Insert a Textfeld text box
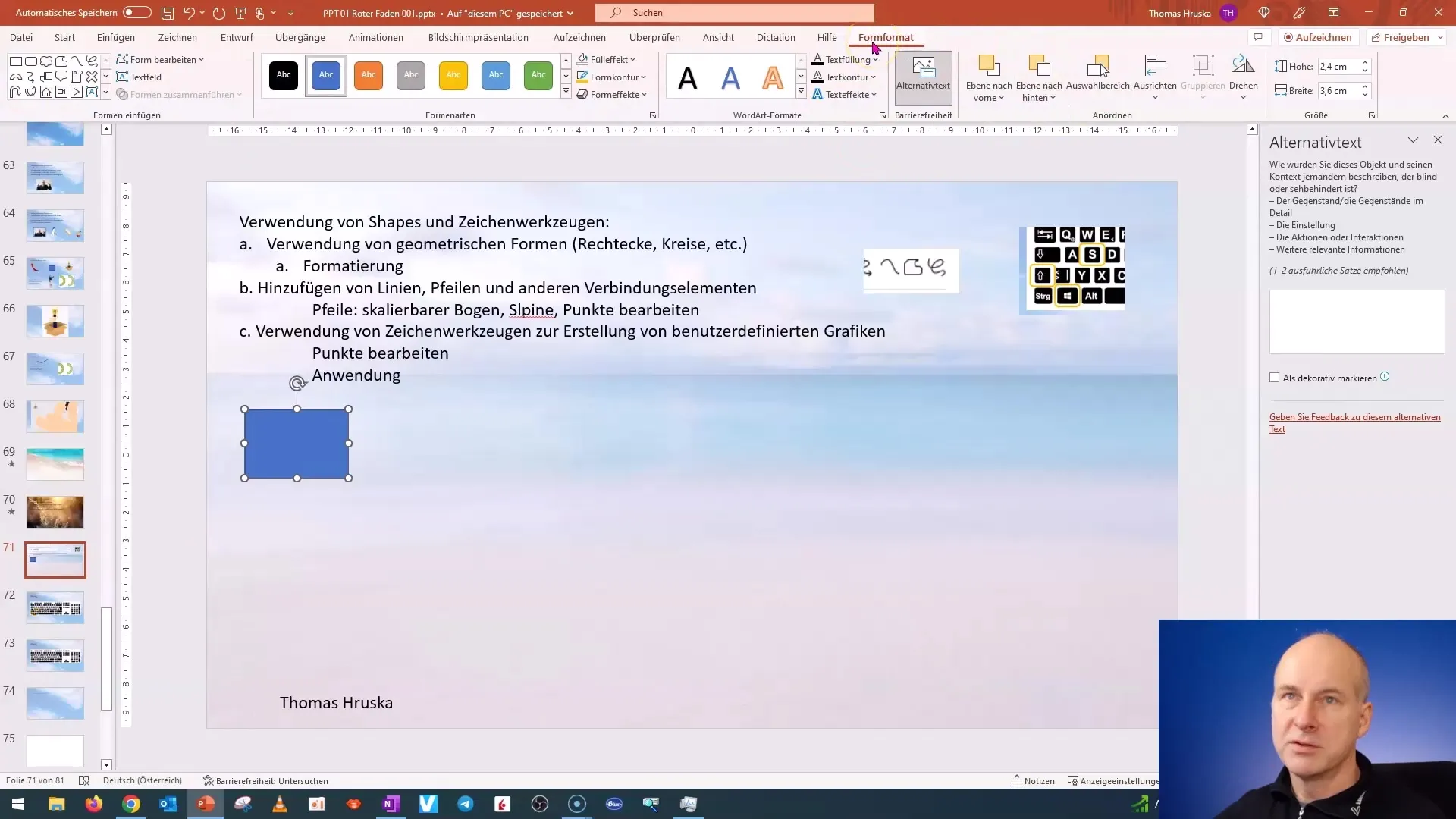The image size is (1456, 819). [139, 77]
